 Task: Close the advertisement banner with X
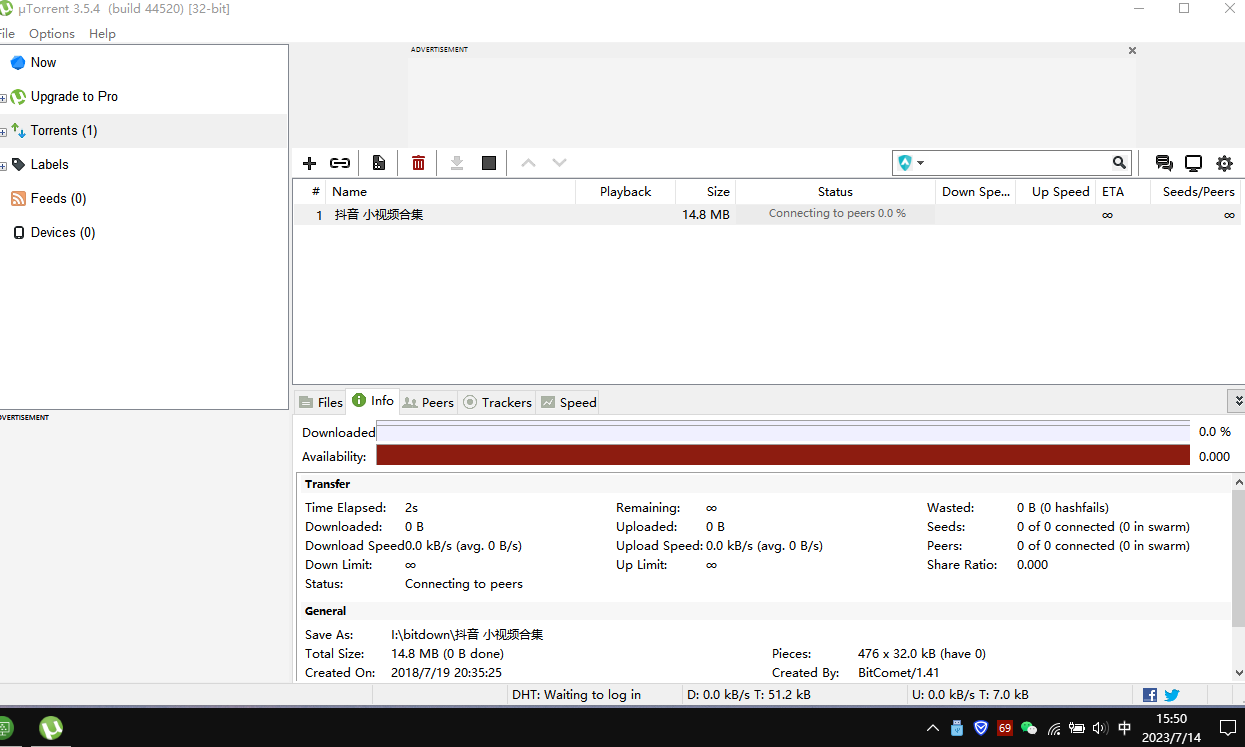click(x=1132, y=50)
